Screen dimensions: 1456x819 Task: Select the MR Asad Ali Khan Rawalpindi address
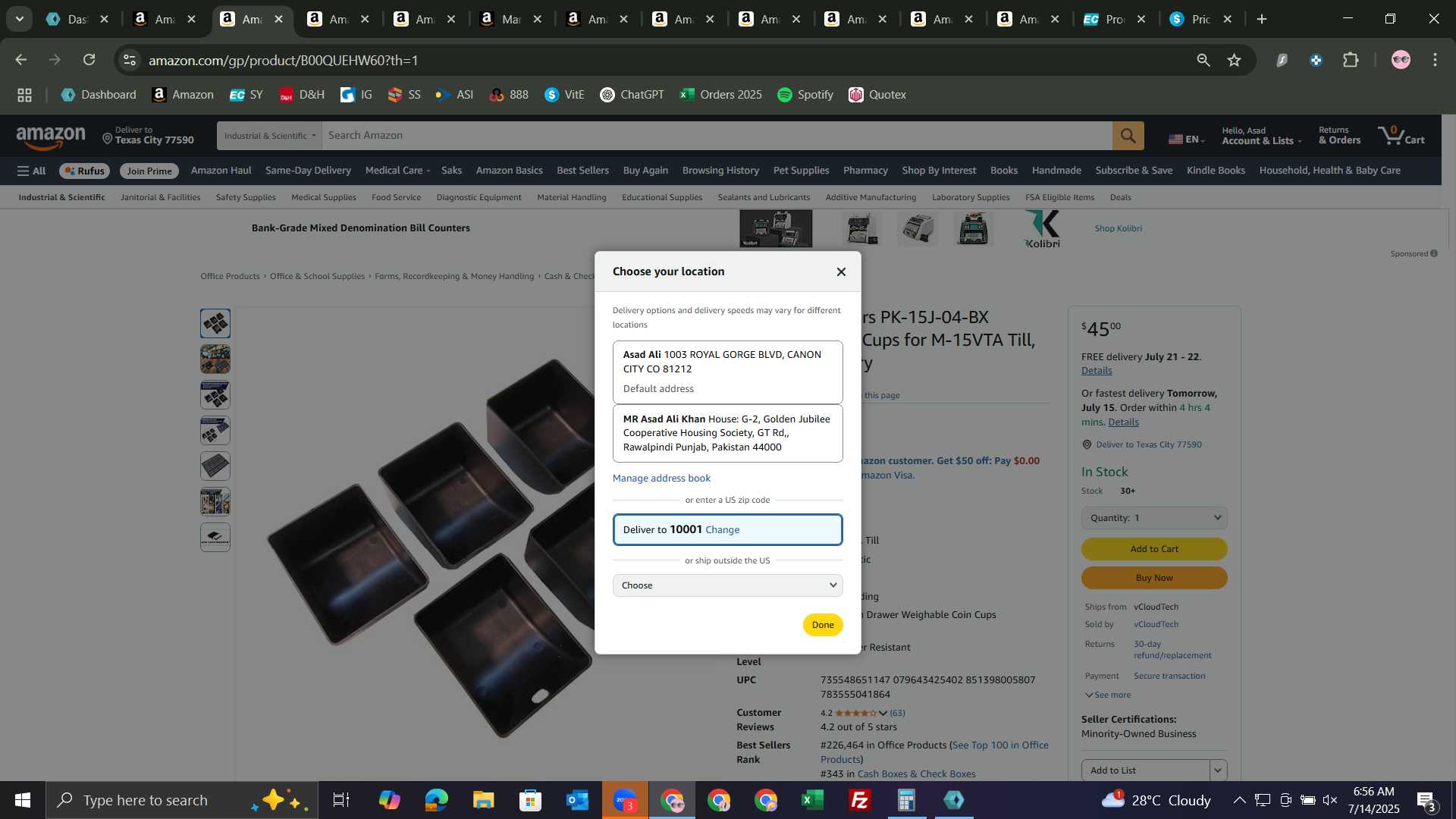(x=727, y=433)
